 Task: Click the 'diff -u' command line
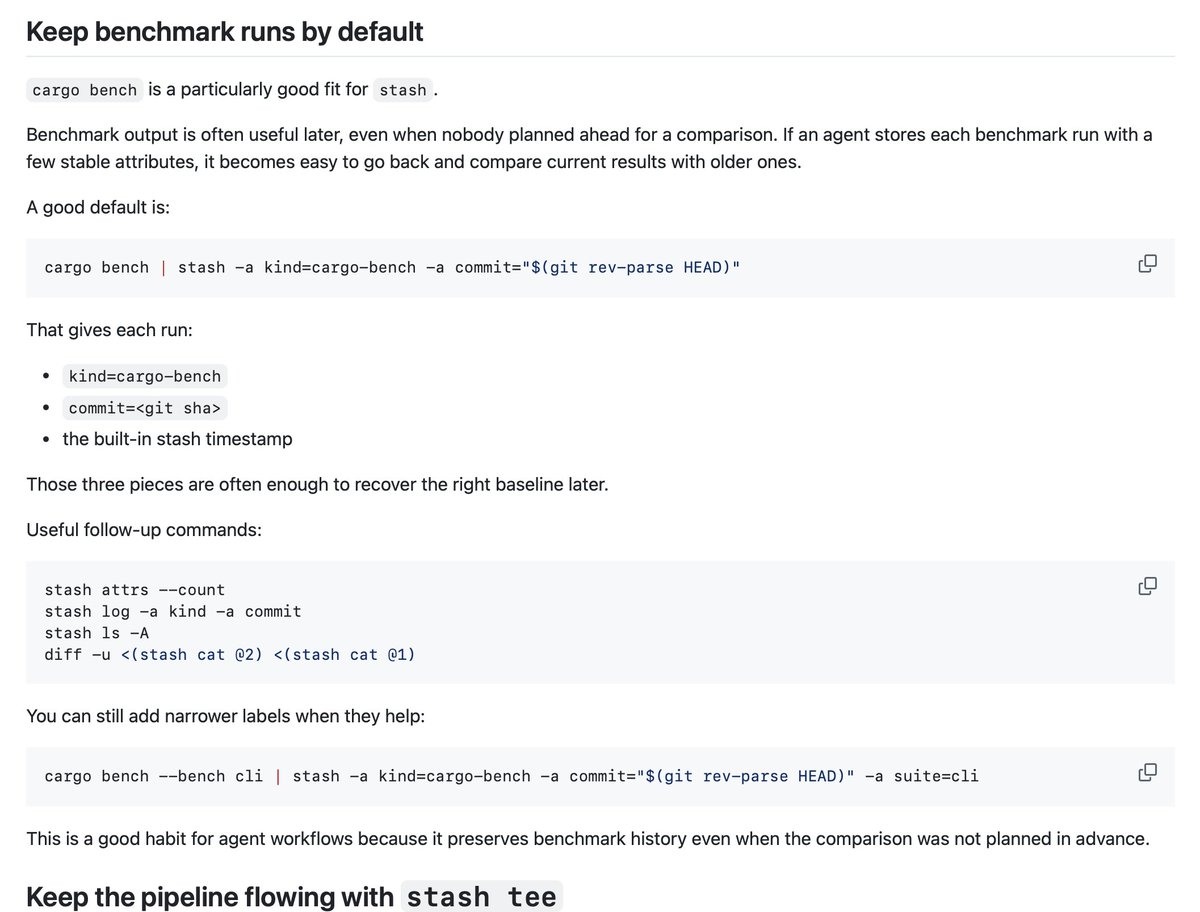coord(230,655)
